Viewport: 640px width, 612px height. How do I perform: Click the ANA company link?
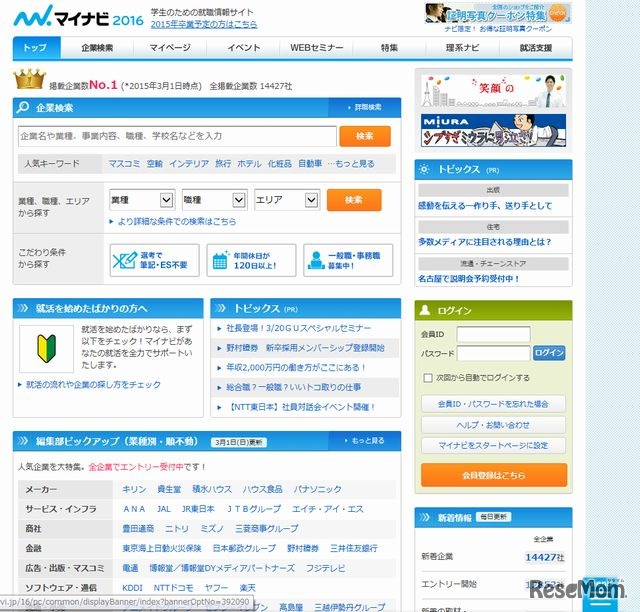coord(134,509)
